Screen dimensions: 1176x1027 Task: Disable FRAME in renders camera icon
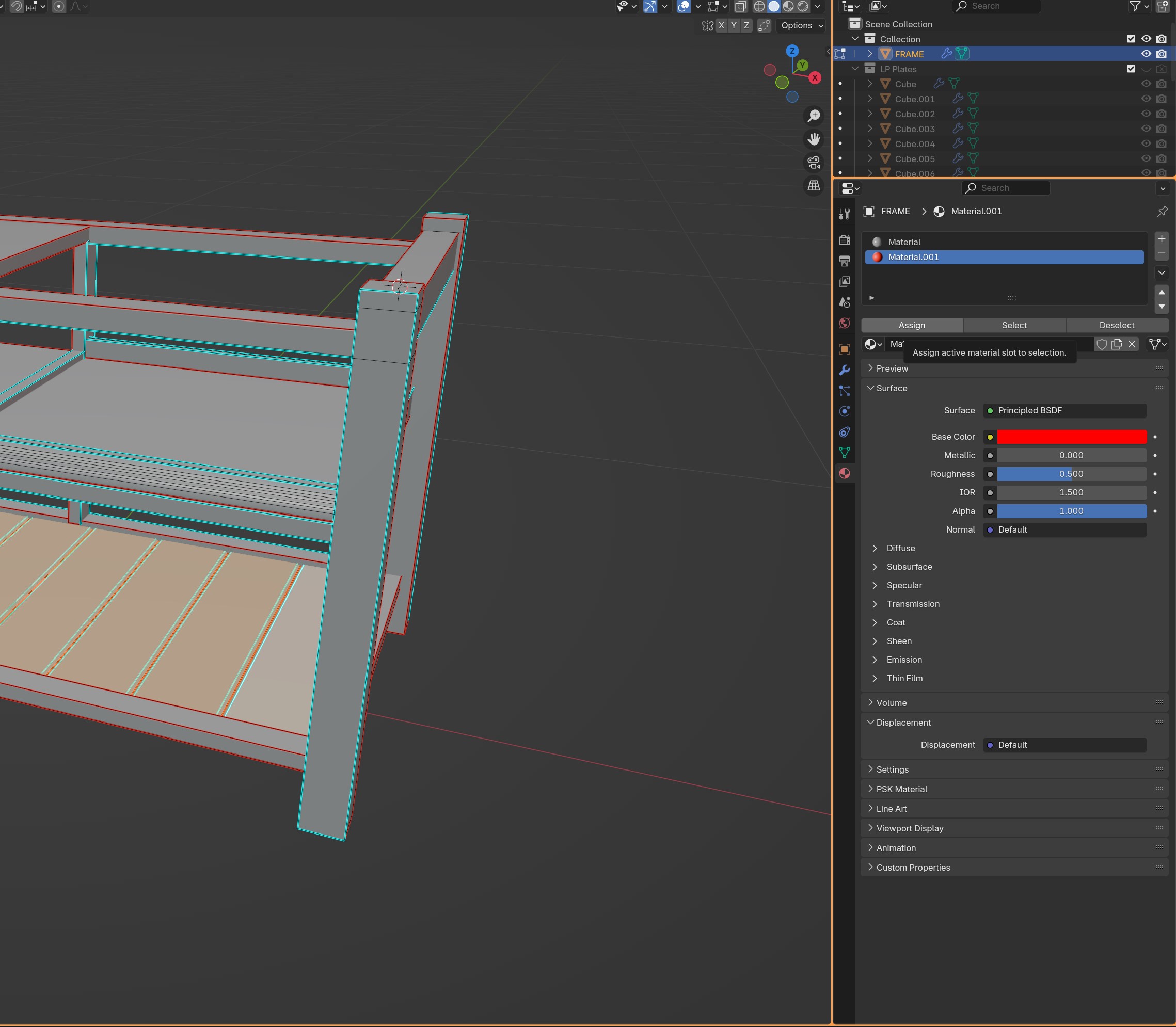[x=1161, y=54]
